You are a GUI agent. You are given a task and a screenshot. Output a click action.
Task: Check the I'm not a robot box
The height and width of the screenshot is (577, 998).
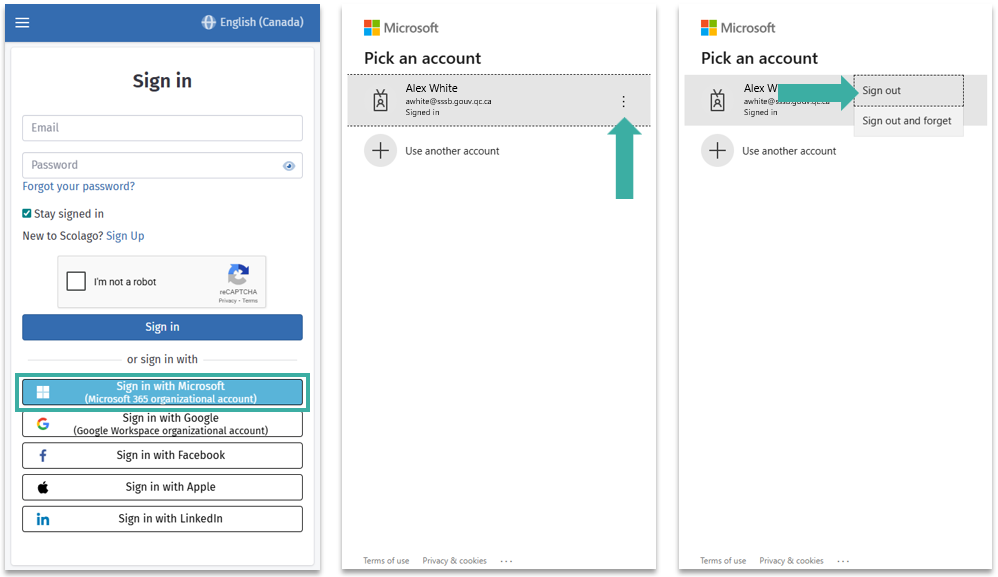coord(76,281)
